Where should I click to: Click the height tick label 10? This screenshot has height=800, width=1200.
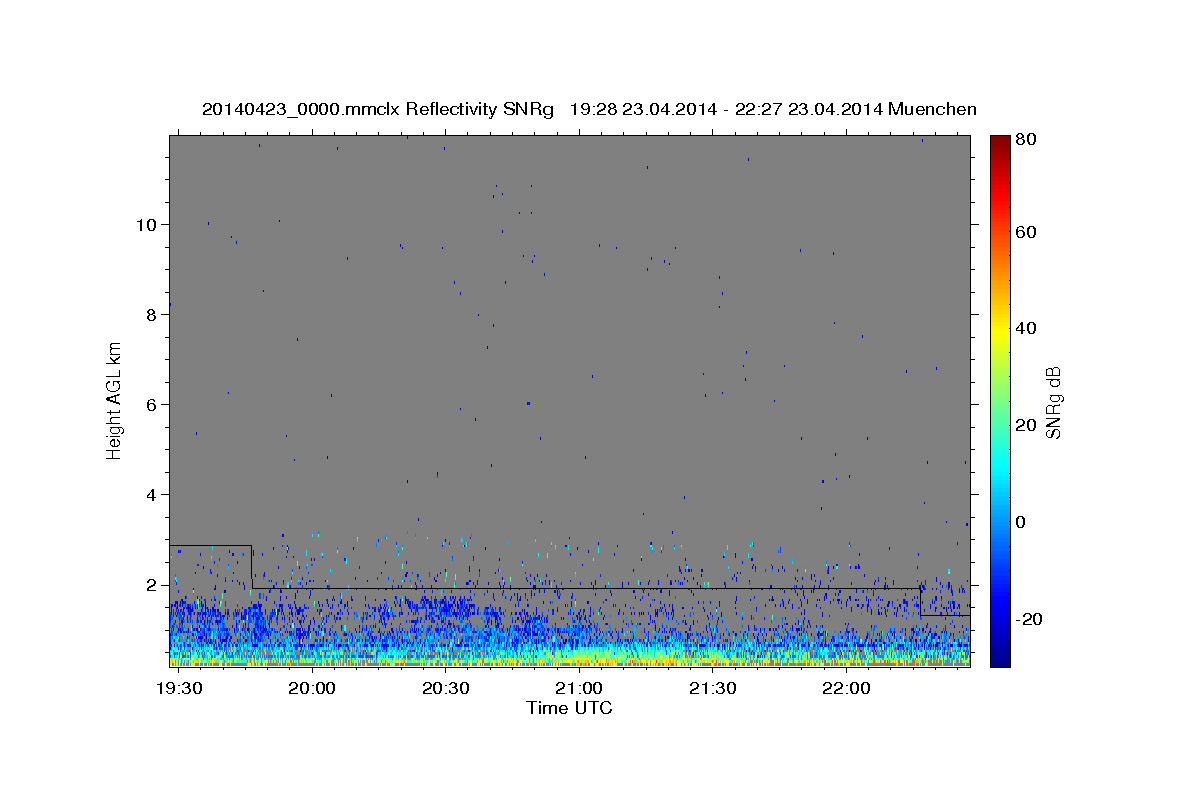147,224
